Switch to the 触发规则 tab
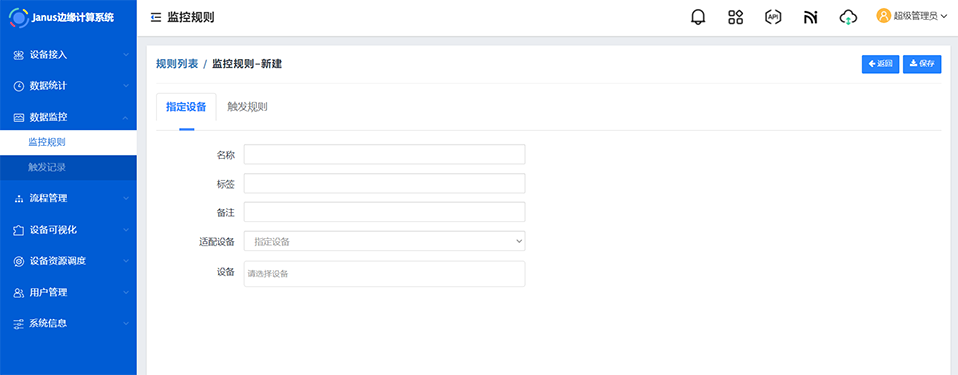 point(247,107)
